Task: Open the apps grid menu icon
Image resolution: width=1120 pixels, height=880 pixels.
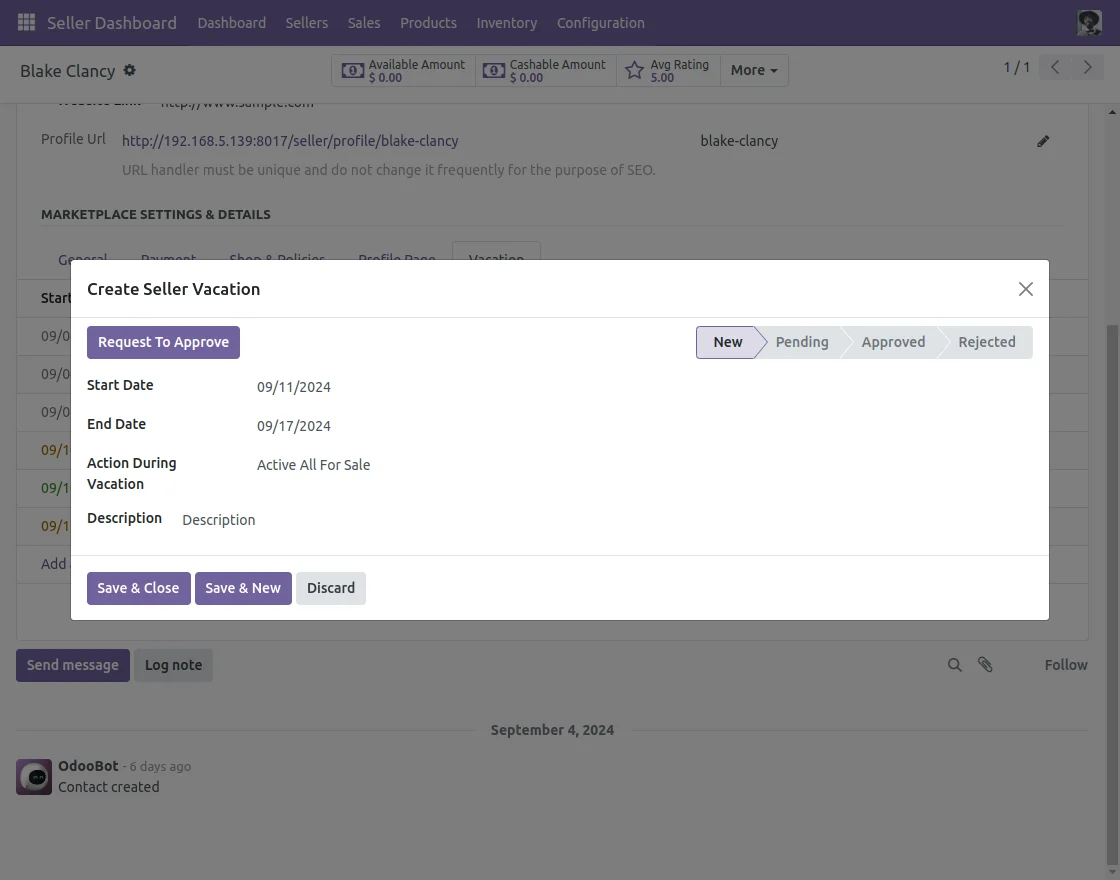Action: 26,22
